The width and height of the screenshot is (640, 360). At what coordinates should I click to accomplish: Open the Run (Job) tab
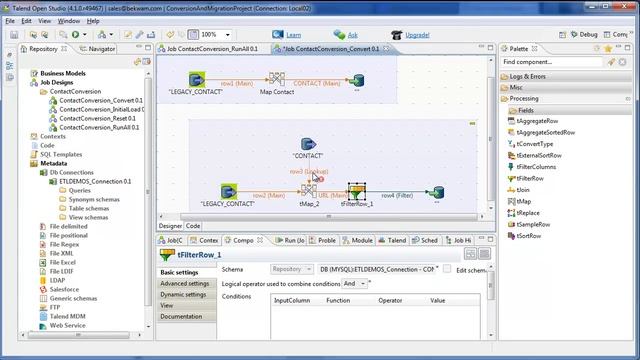290,240
